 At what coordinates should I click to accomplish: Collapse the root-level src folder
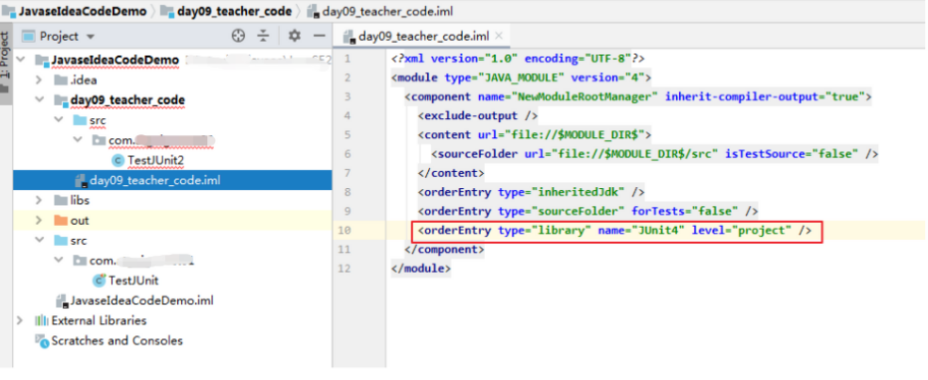[x=39, y=240]
